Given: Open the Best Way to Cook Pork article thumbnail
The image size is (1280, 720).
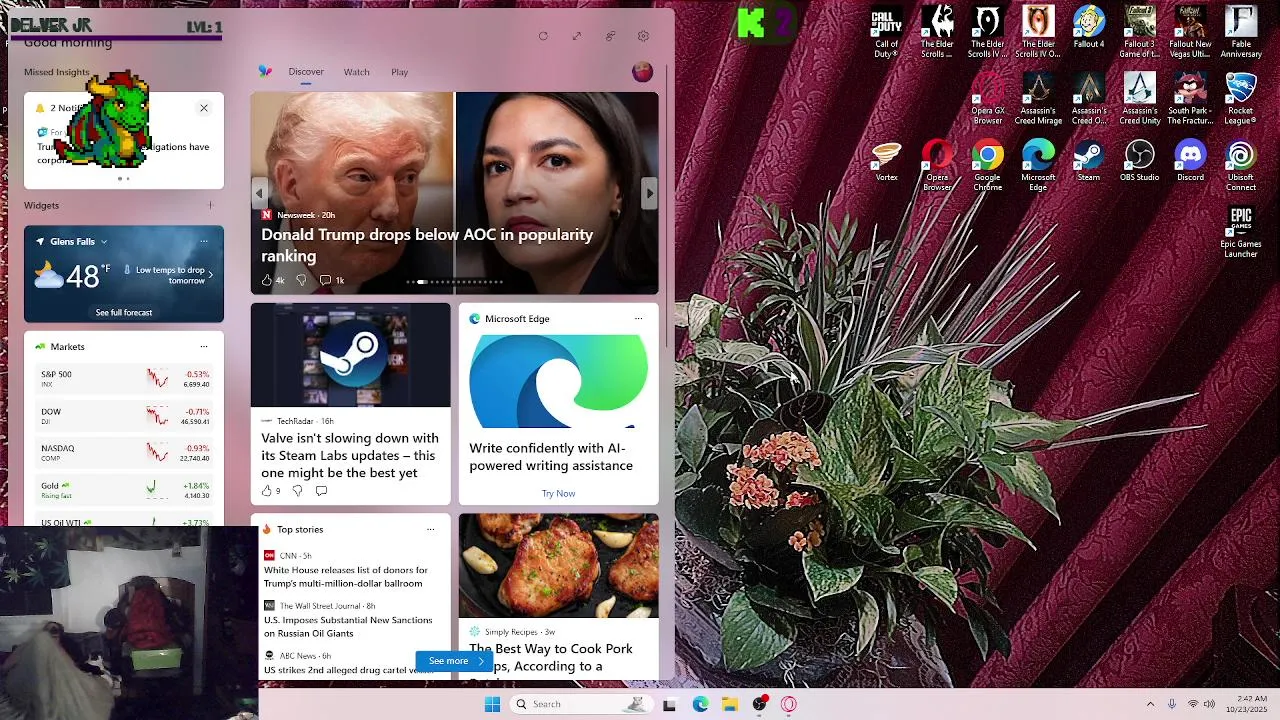Looking at the screenshot, I should pyautogui.click(x=558, y=566).
